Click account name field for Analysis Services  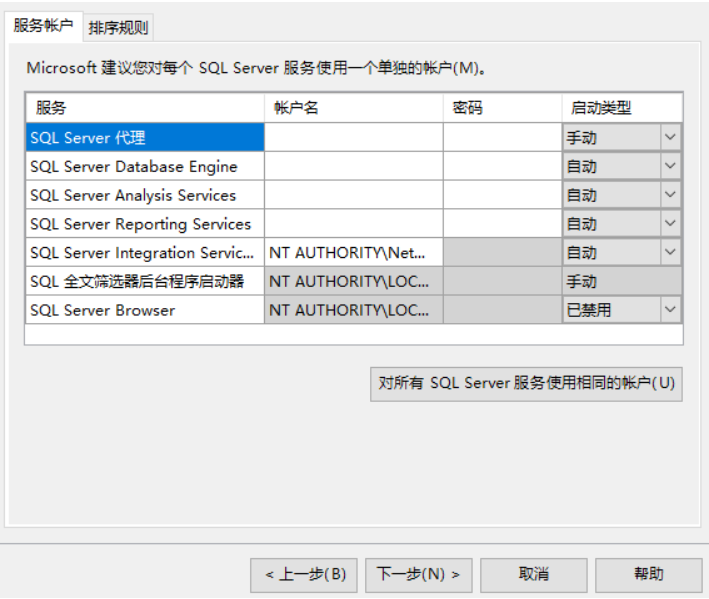pyautogui.click(x=354, y=195)
